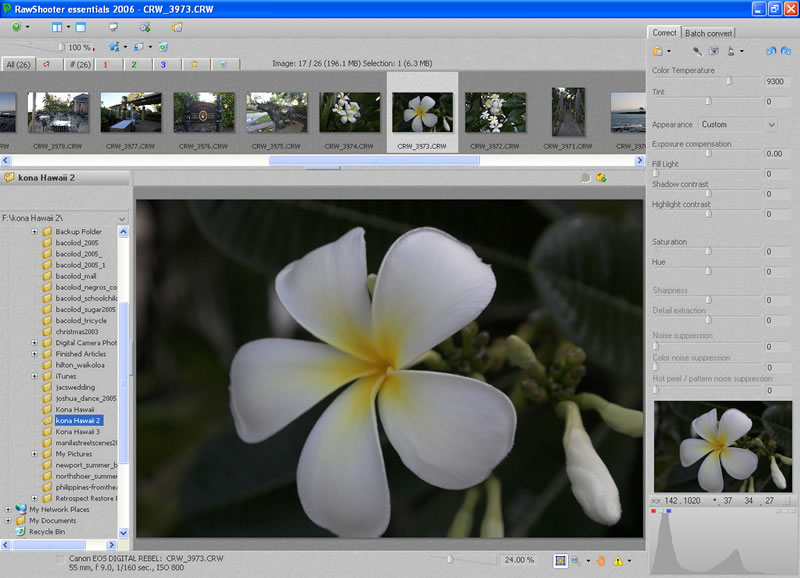The height and width of the screenshot is (578, 800).
Task: Click the recycle bin delete icon in toolbar
Action: 163,47
